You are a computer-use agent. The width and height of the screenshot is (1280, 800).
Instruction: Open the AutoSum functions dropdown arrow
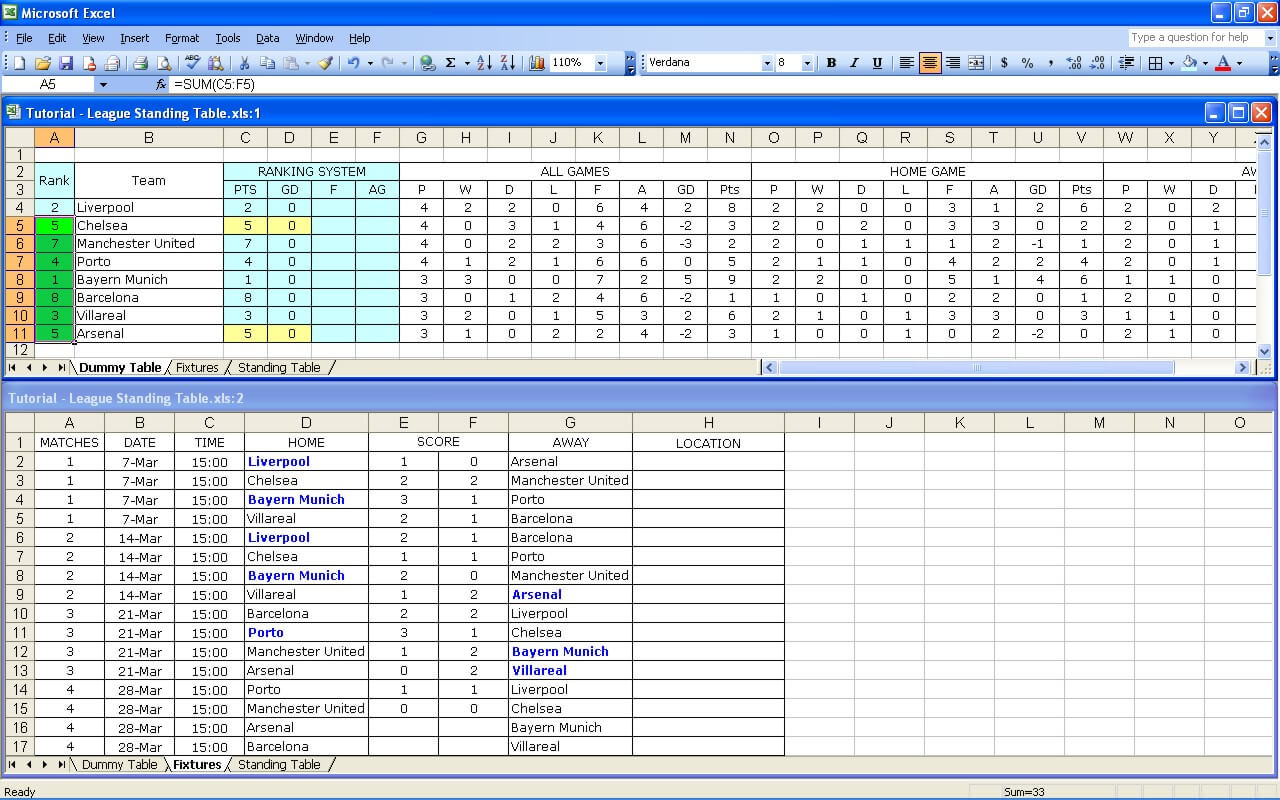466,63
